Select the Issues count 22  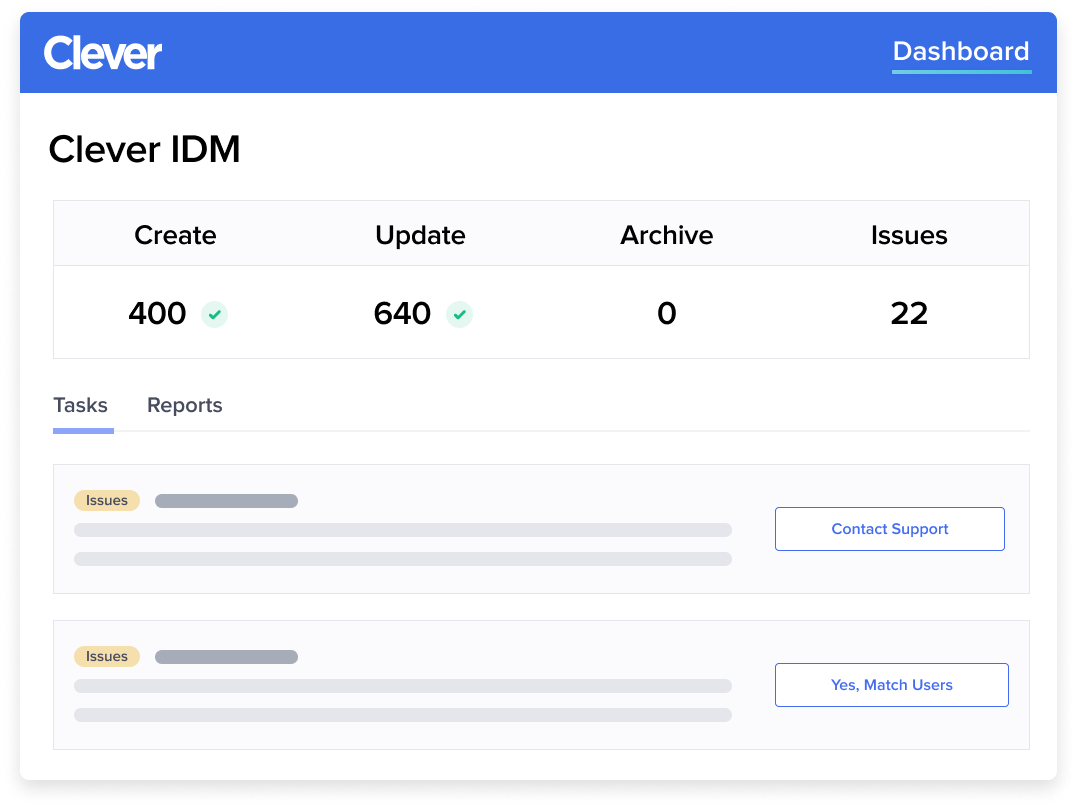[909, 313]
